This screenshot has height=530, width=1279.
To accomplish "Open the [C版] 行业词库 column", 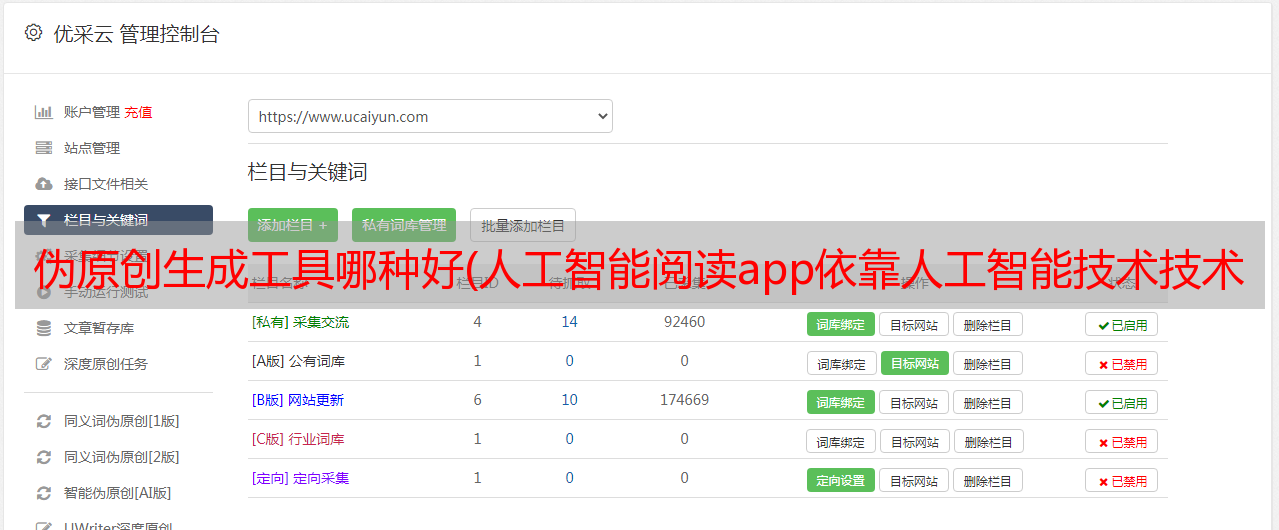I will (298, 439).
